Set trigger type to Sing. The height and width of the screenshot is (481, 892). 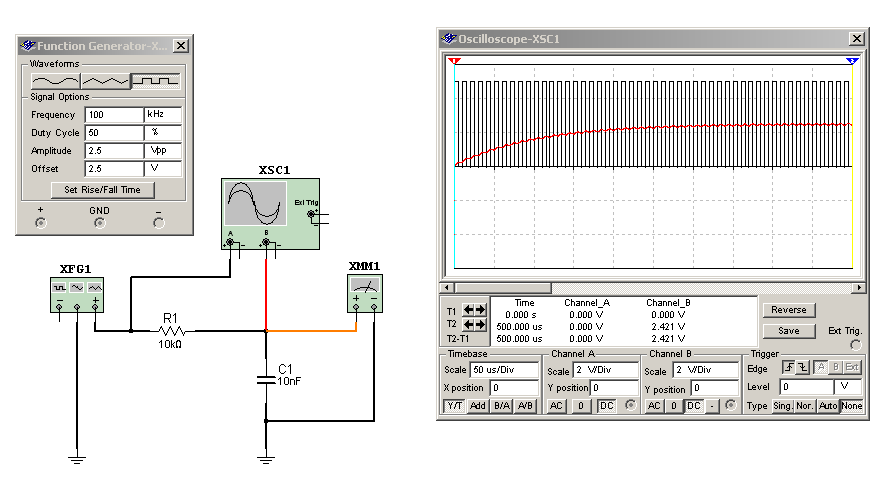[783, 406]
